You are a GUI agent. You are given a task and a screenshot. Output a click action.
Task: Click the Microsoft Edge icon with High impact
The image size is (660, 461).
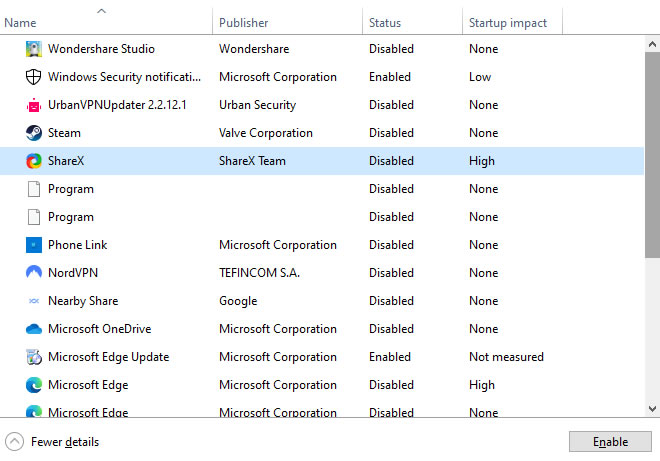point(34,385)
